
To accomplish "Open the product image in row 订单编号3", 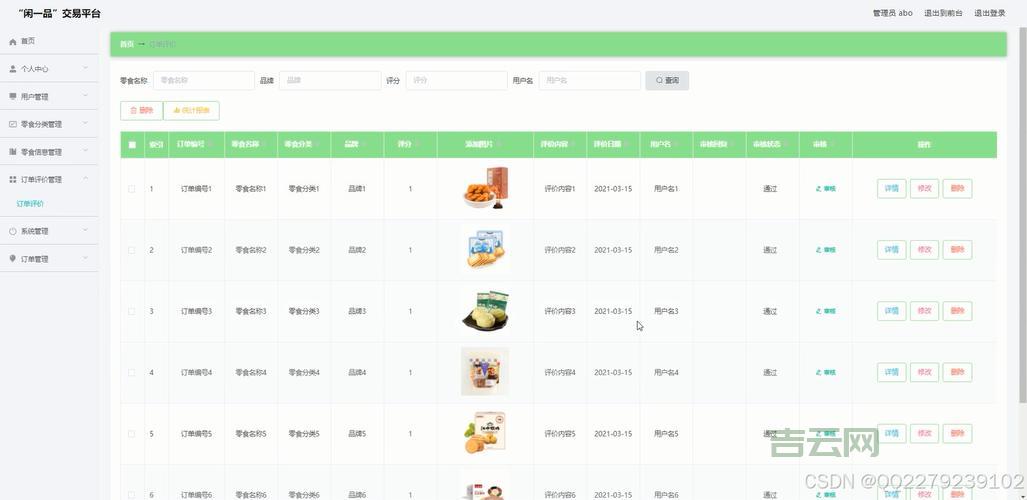I will click(485, 311).
